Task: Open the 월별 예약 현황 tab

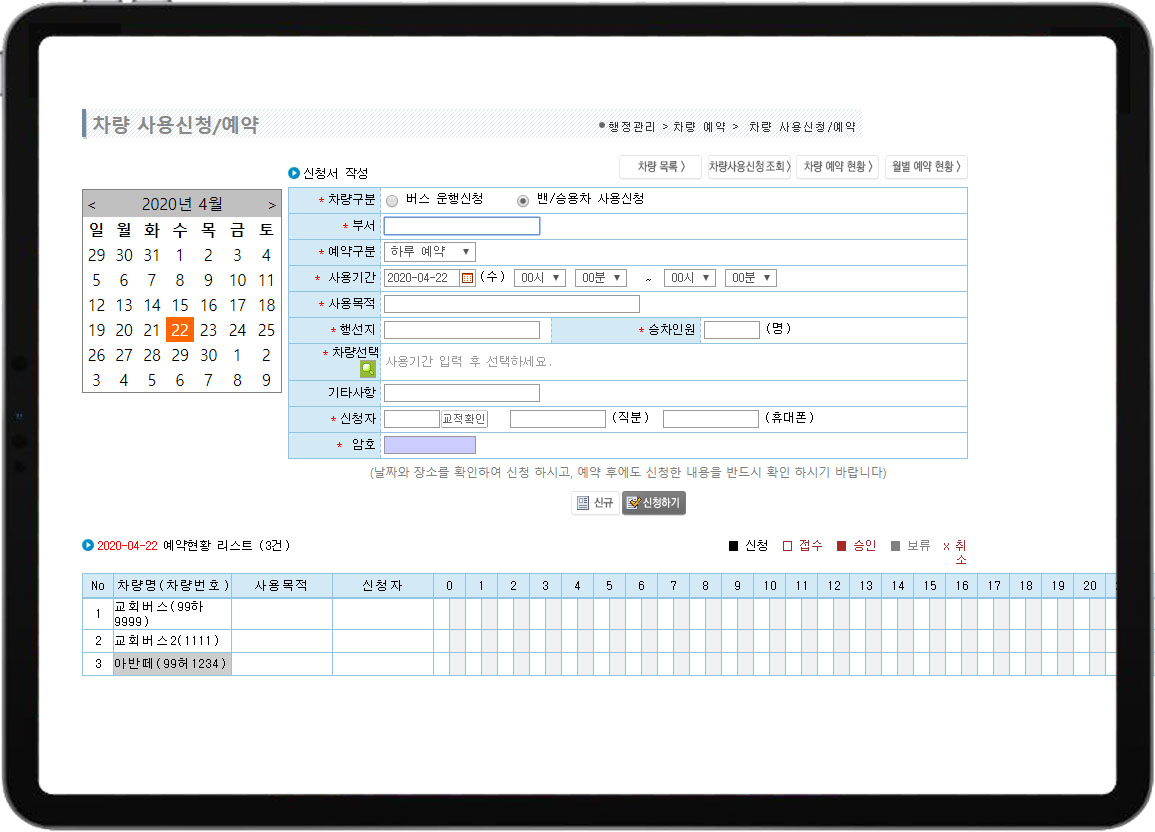Action: click(x=925, y=167)
